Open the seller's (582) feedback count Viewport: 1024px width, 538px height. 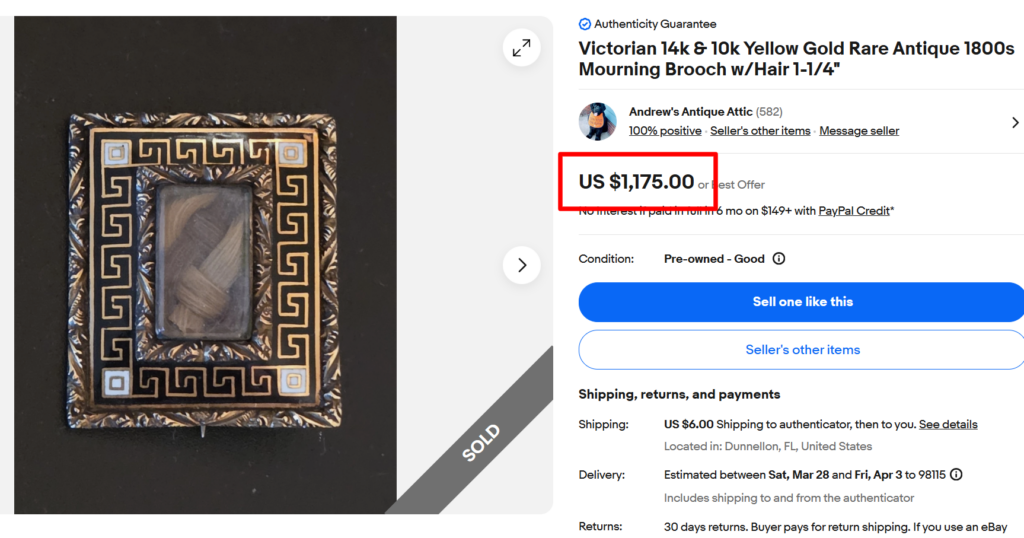click(769, 112)
